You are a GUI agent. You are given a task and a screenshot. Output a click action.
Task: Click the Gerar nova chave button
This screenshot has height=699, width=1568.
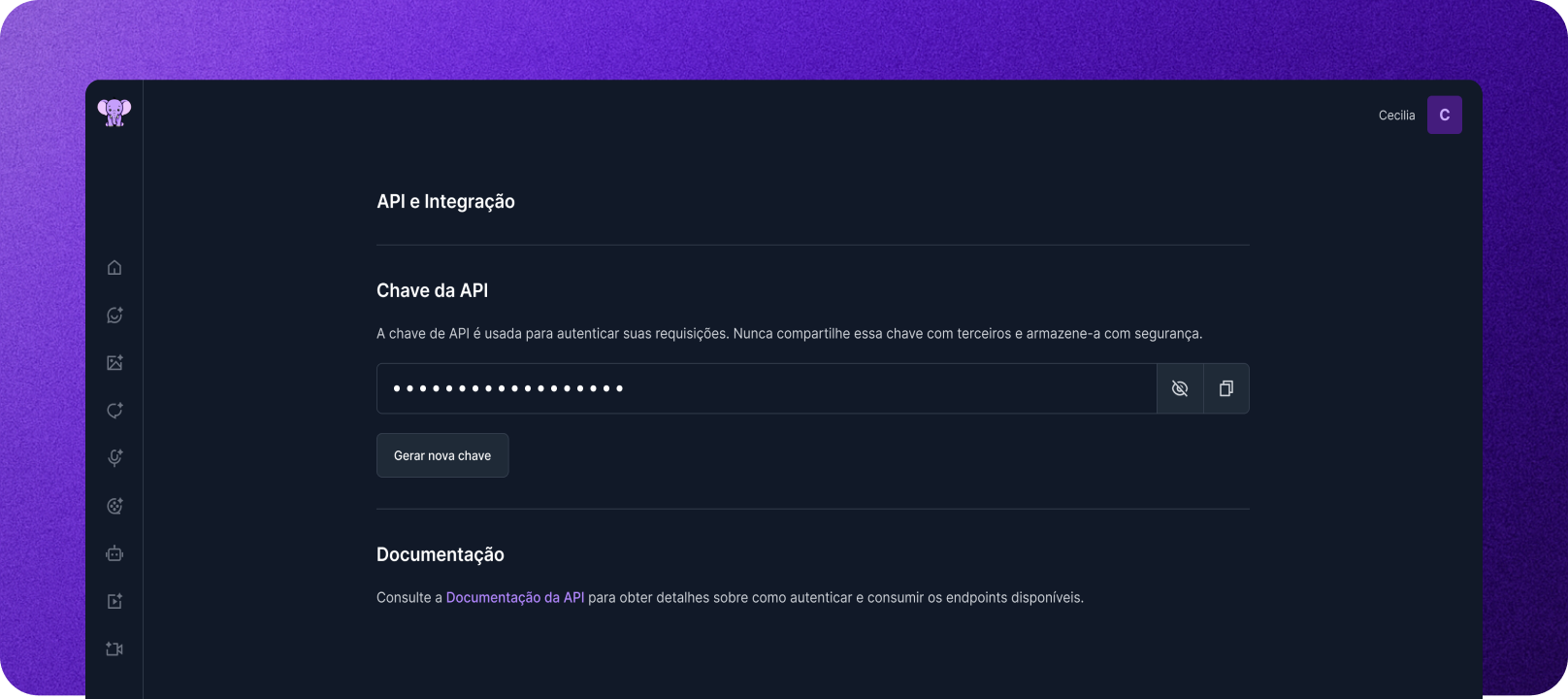(x=442, y=455)
